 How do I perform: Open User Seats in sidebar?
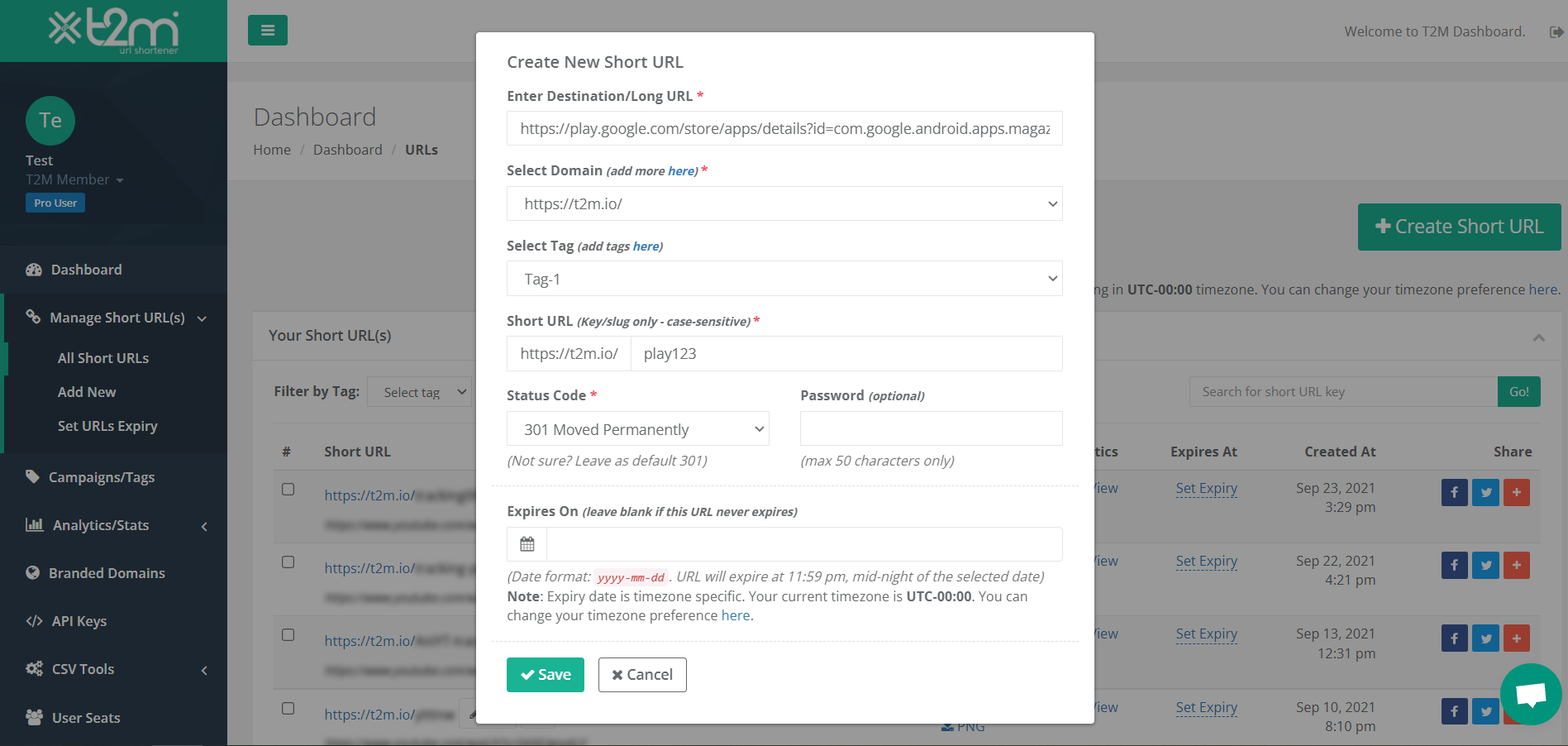click(86, 718)
